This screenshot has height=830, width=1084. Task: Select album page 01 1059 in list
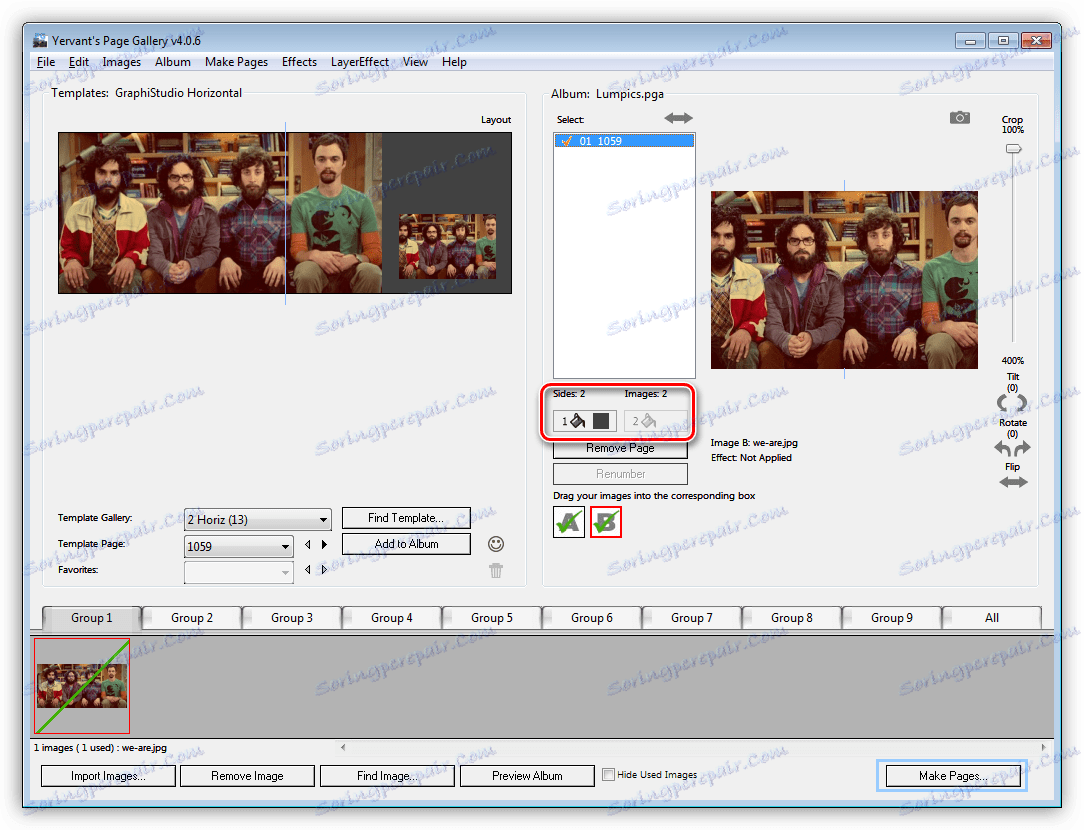click(x=624, y=141)
